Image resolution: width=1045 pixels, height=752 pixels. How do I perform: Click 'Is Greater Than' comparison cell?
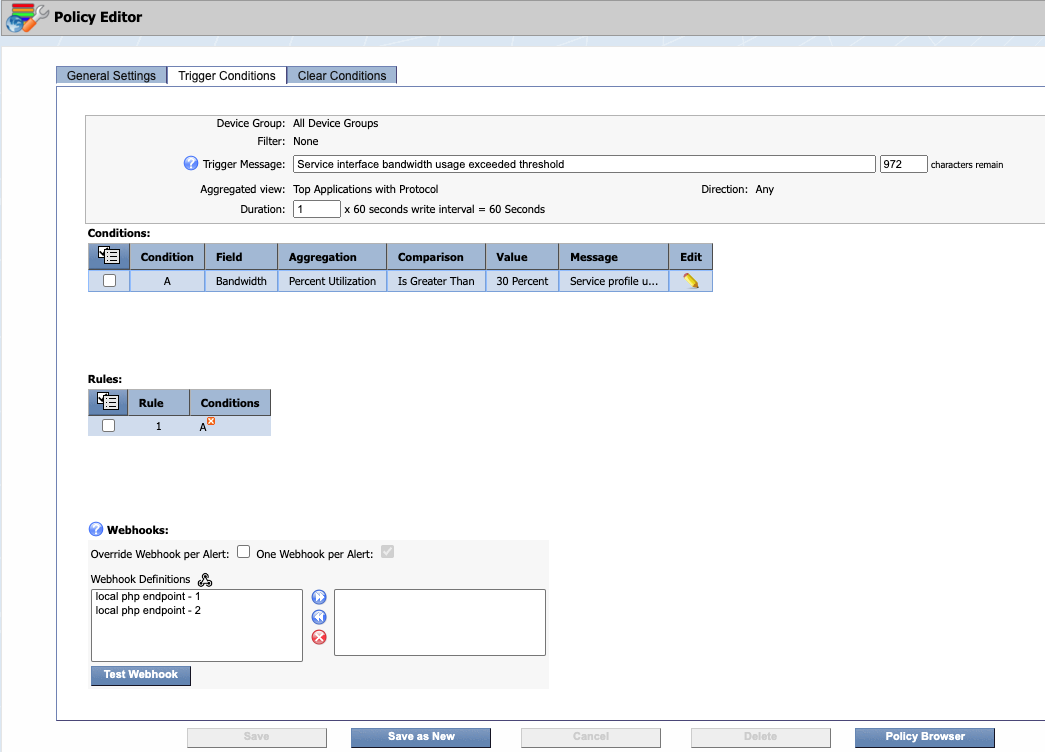(x=436, y=281)
